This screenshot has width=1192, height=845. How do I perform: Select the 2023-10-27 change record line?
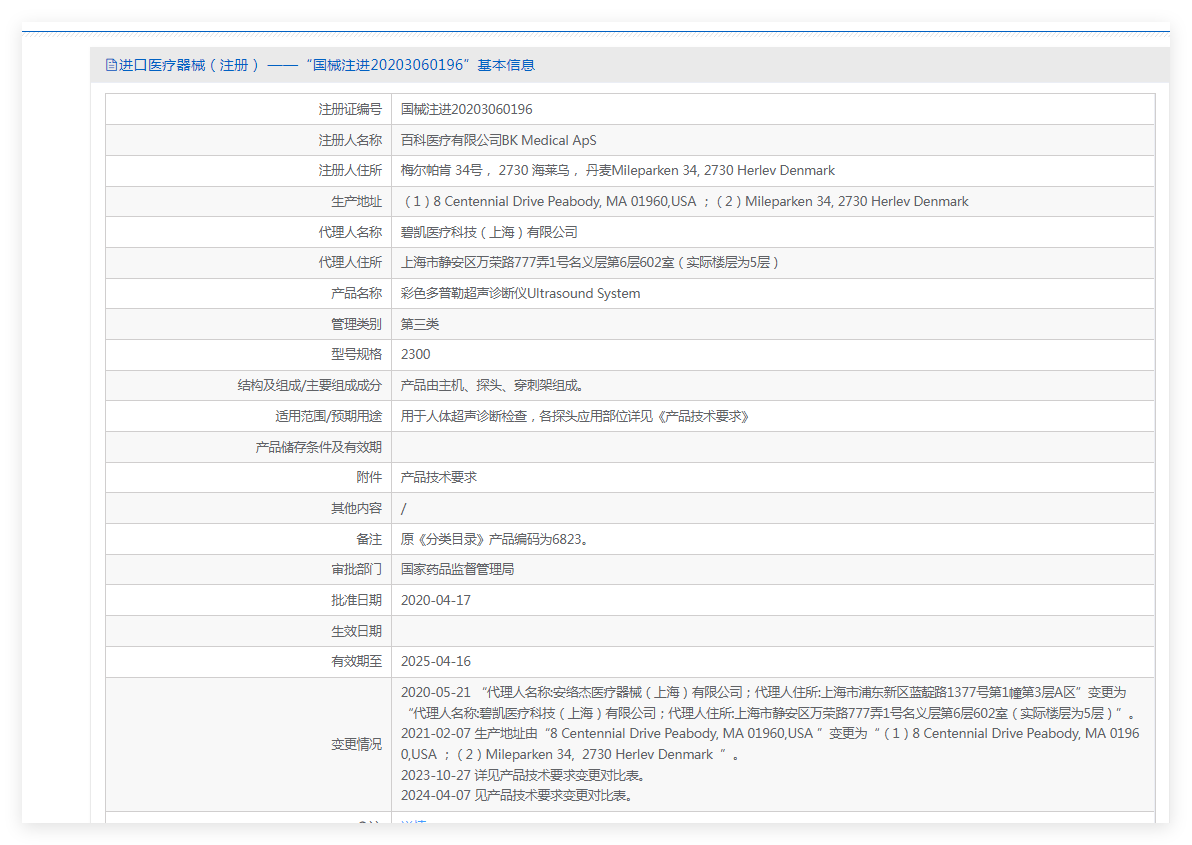click(x=524, y=775)
